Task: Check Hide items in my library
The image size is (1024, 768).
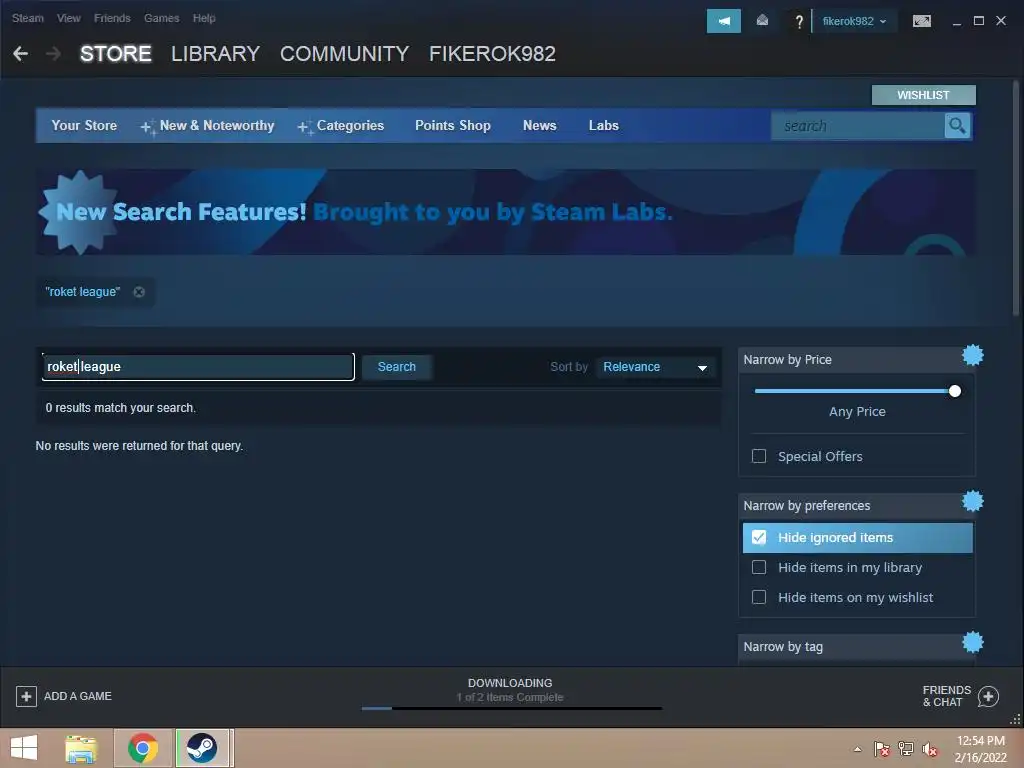Action: click(759, 567)
